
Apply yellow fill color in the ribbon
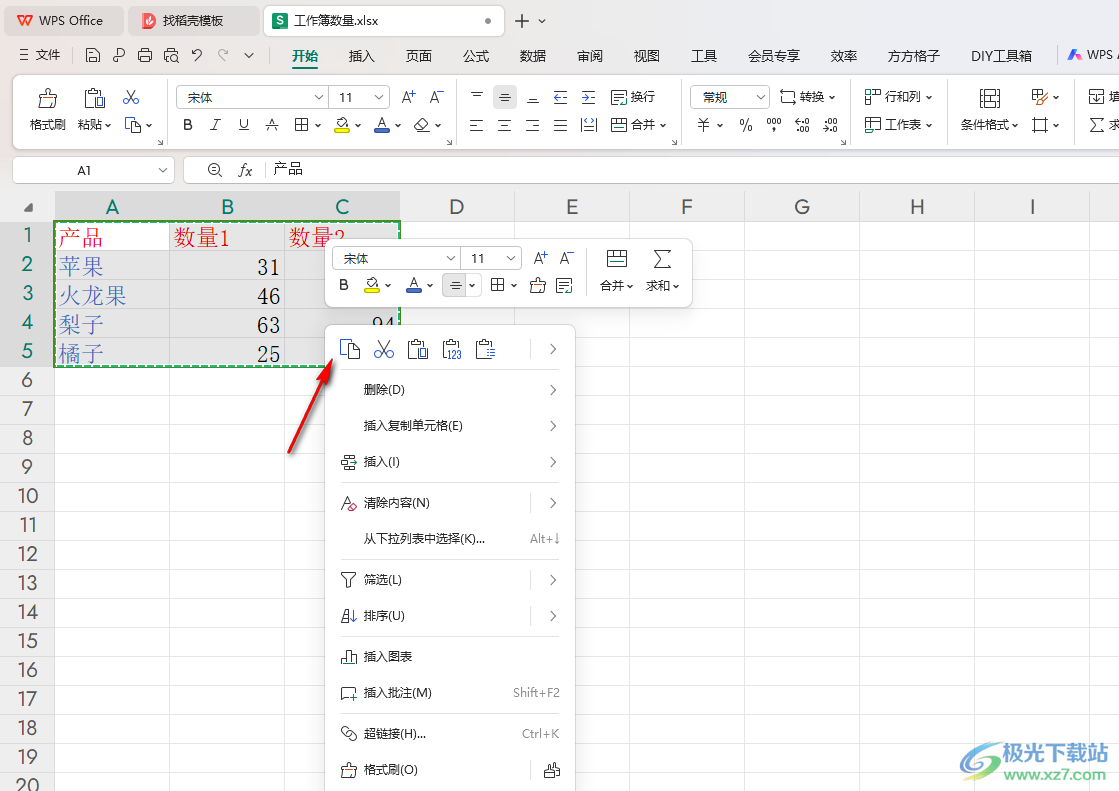[342, 125]
